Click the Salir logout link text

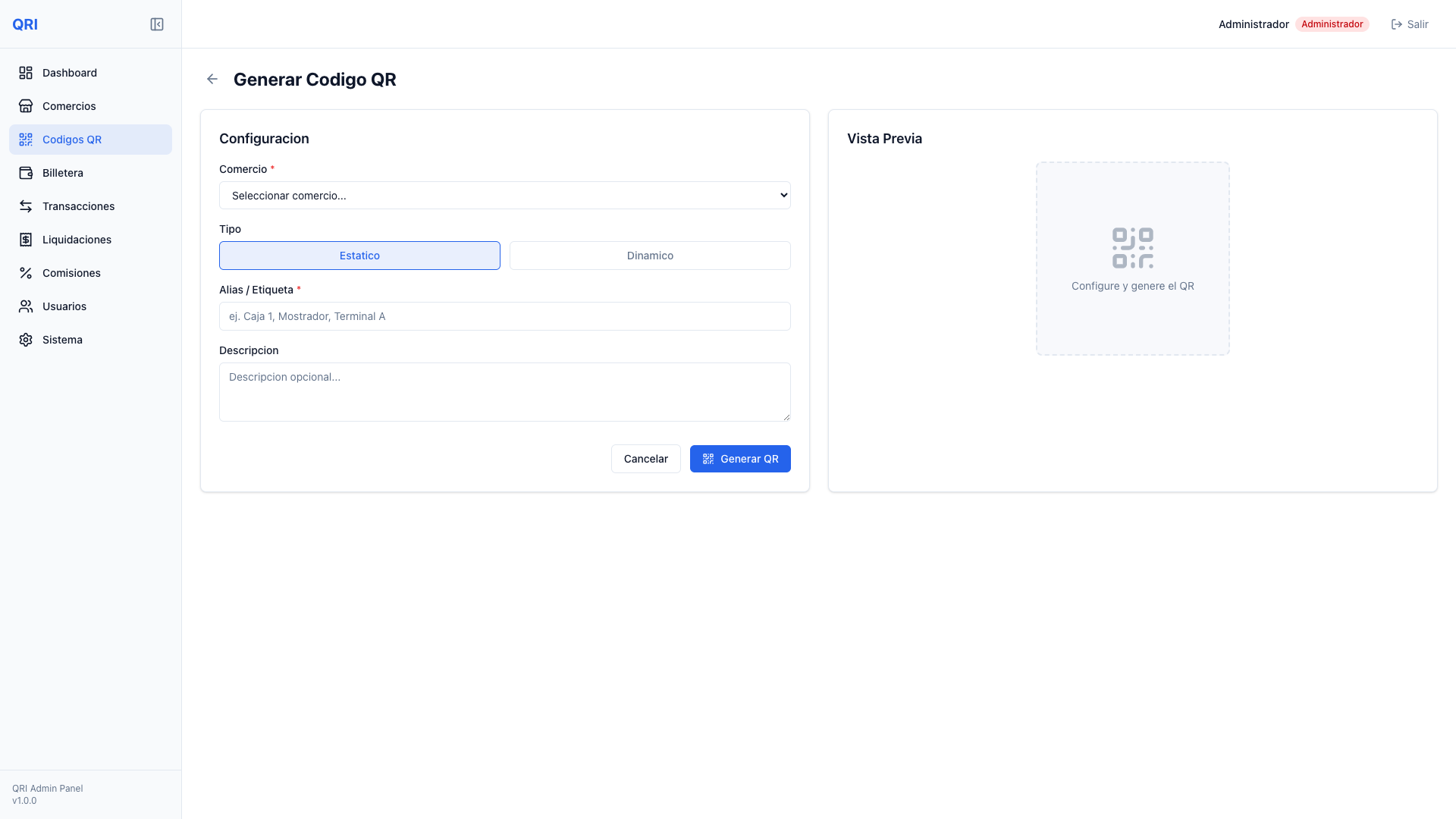tap(1418, 24)
